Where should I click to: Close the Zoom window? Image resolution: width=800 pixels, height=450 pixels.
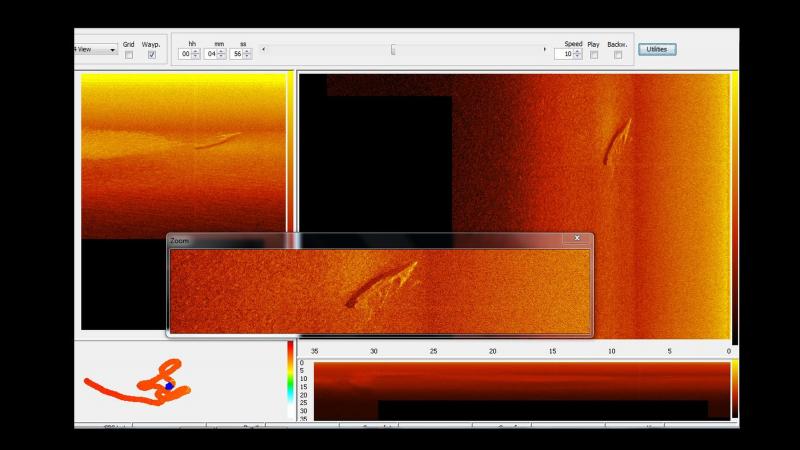tap(576, 239)
